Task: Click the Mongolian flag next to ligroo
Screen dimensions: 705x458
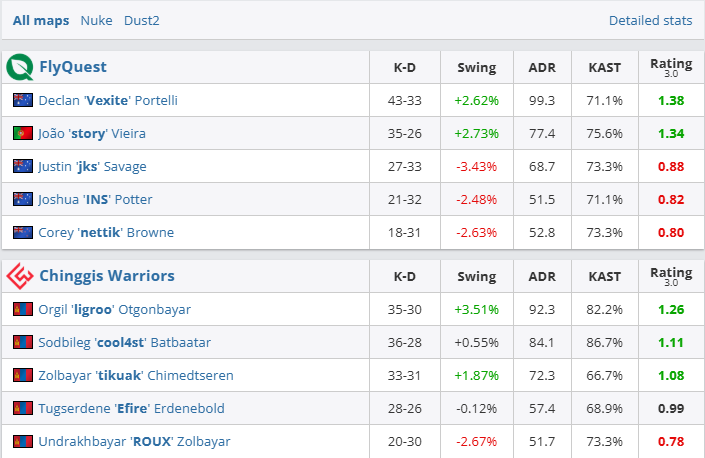Action: click(x=23, y=309)
